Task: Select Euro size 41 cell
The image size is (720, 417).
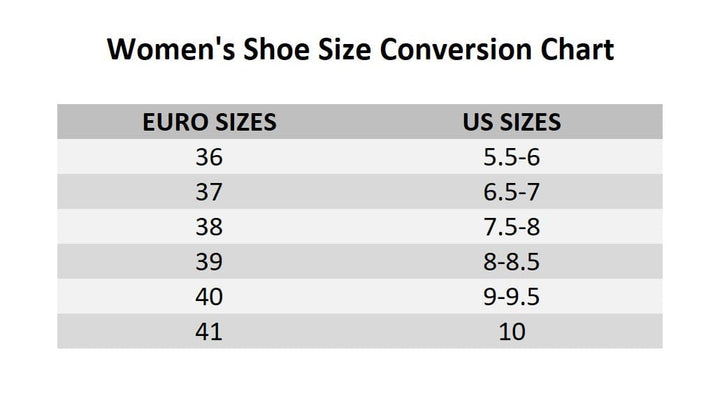Action: coord(209,332)
